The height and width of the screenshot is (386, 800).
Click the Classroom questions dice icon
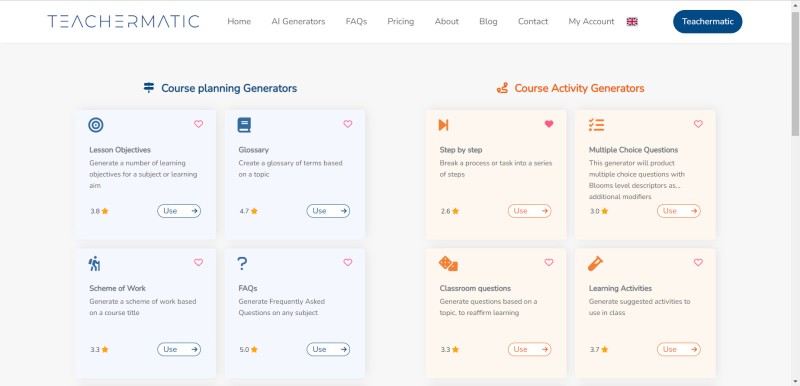(448, 264)
